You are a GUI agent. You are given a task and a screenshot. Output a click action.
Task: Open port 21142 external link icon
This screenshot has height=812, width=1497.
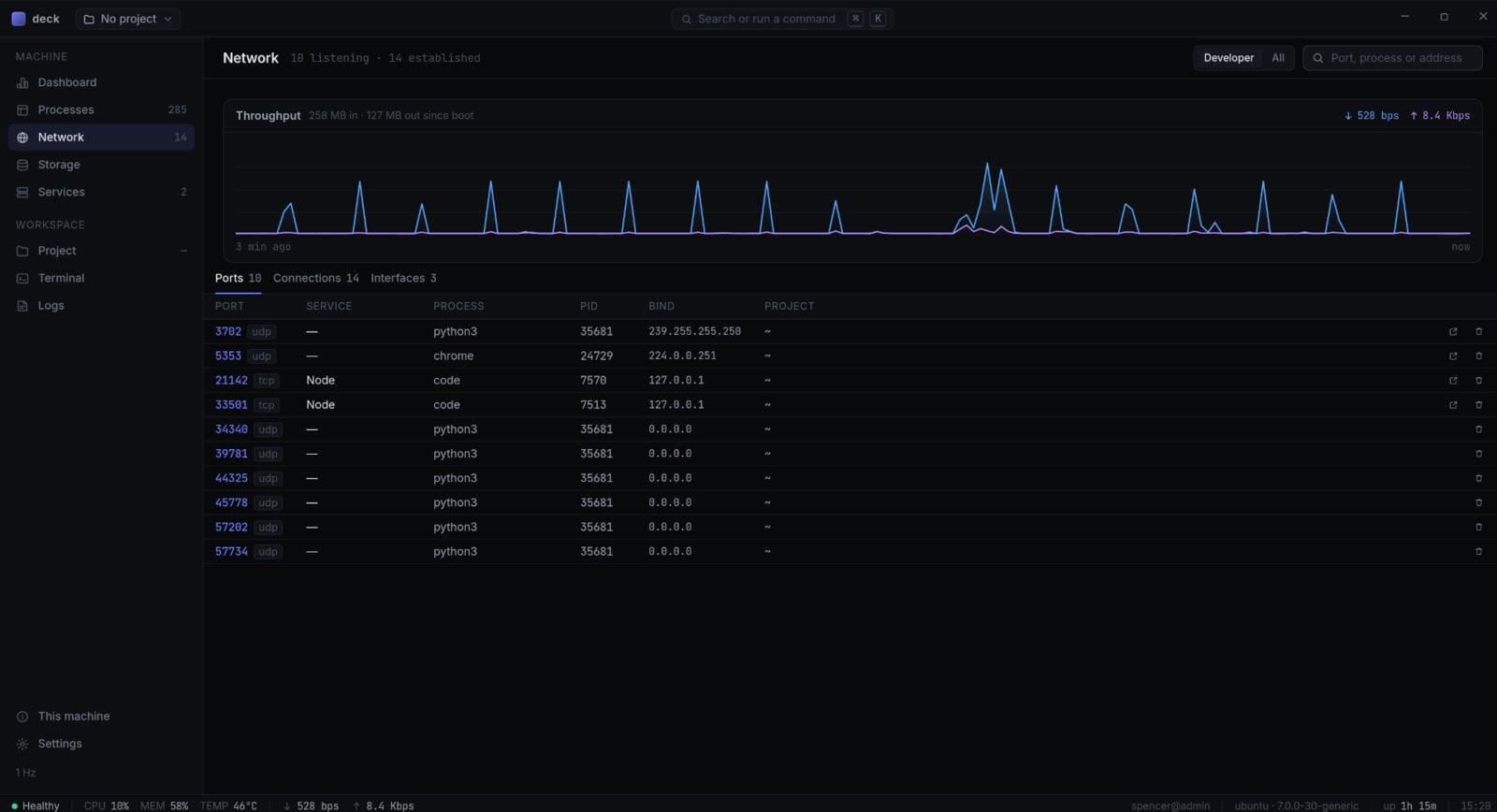pyautogui.click(x=1453, y=380)
